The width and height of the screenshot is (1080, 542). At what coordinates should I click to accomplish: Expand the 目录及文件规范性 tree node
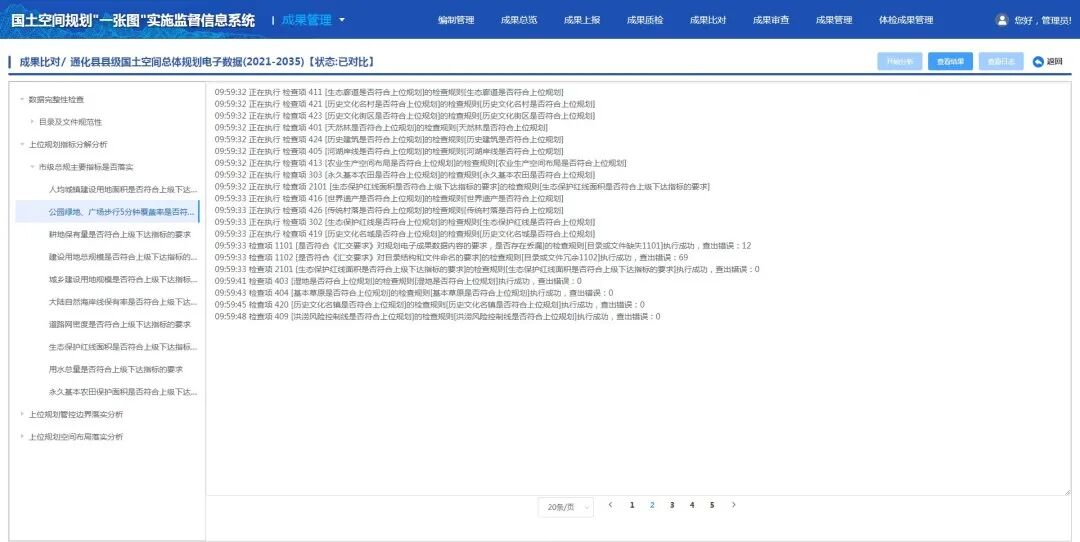click(x=32, y=122)
